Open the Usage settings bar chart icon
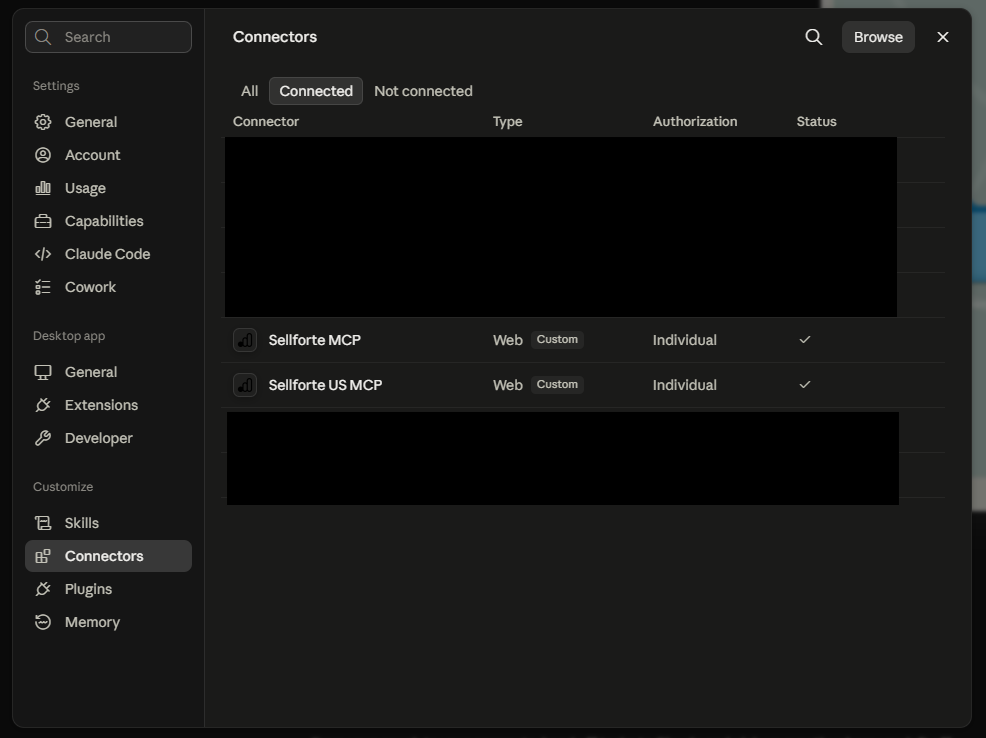 click(x=43, y=188)
